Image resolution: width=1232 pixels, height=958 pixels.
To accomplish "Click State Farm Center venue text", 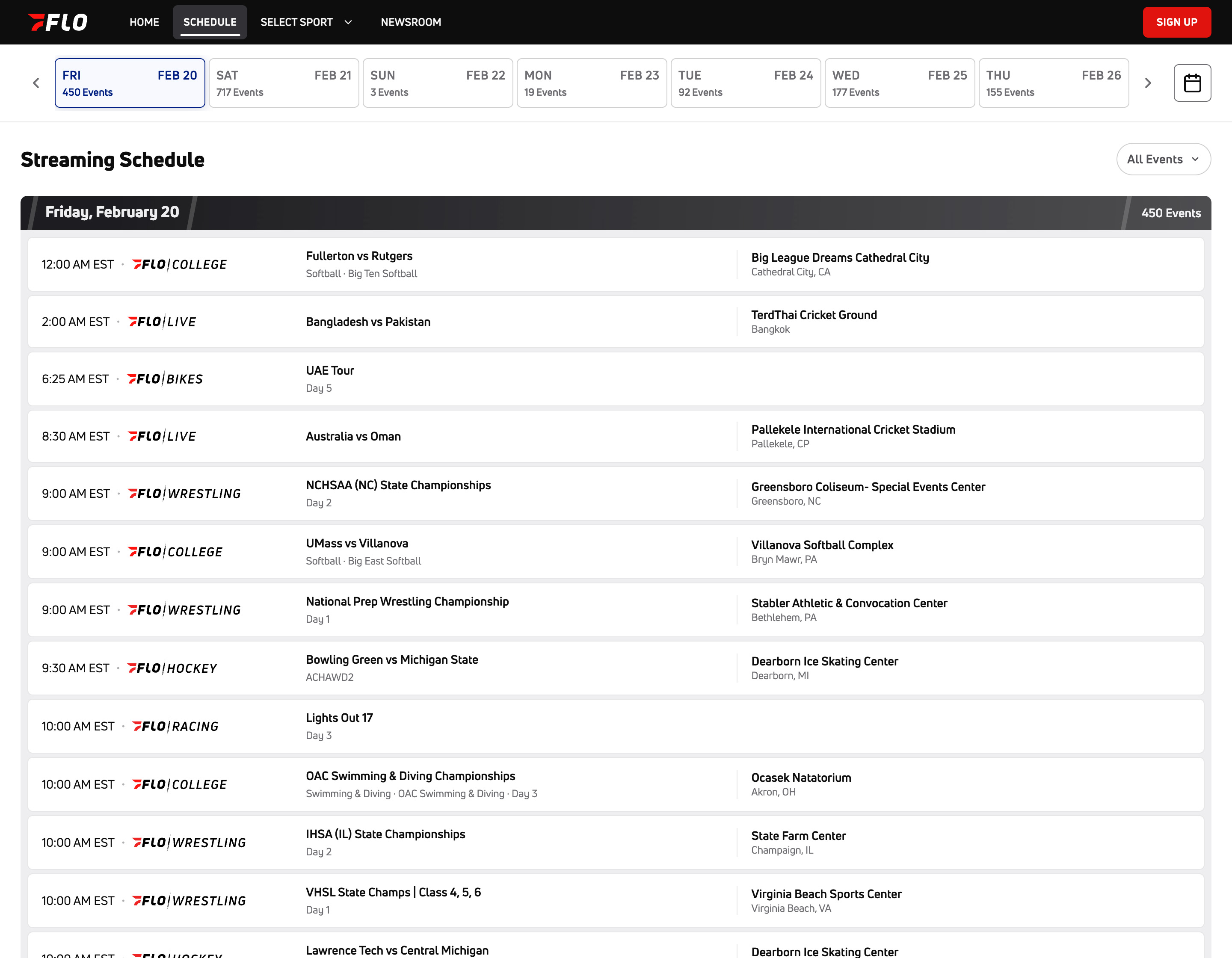I will pyautogui.click(x=798, y=836).
